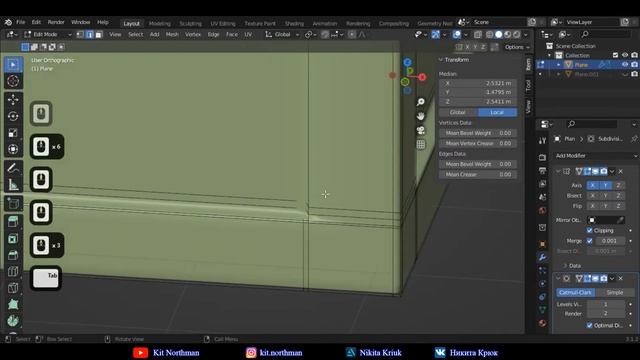Enable wireframe viewport shading

tap(489, 35)
